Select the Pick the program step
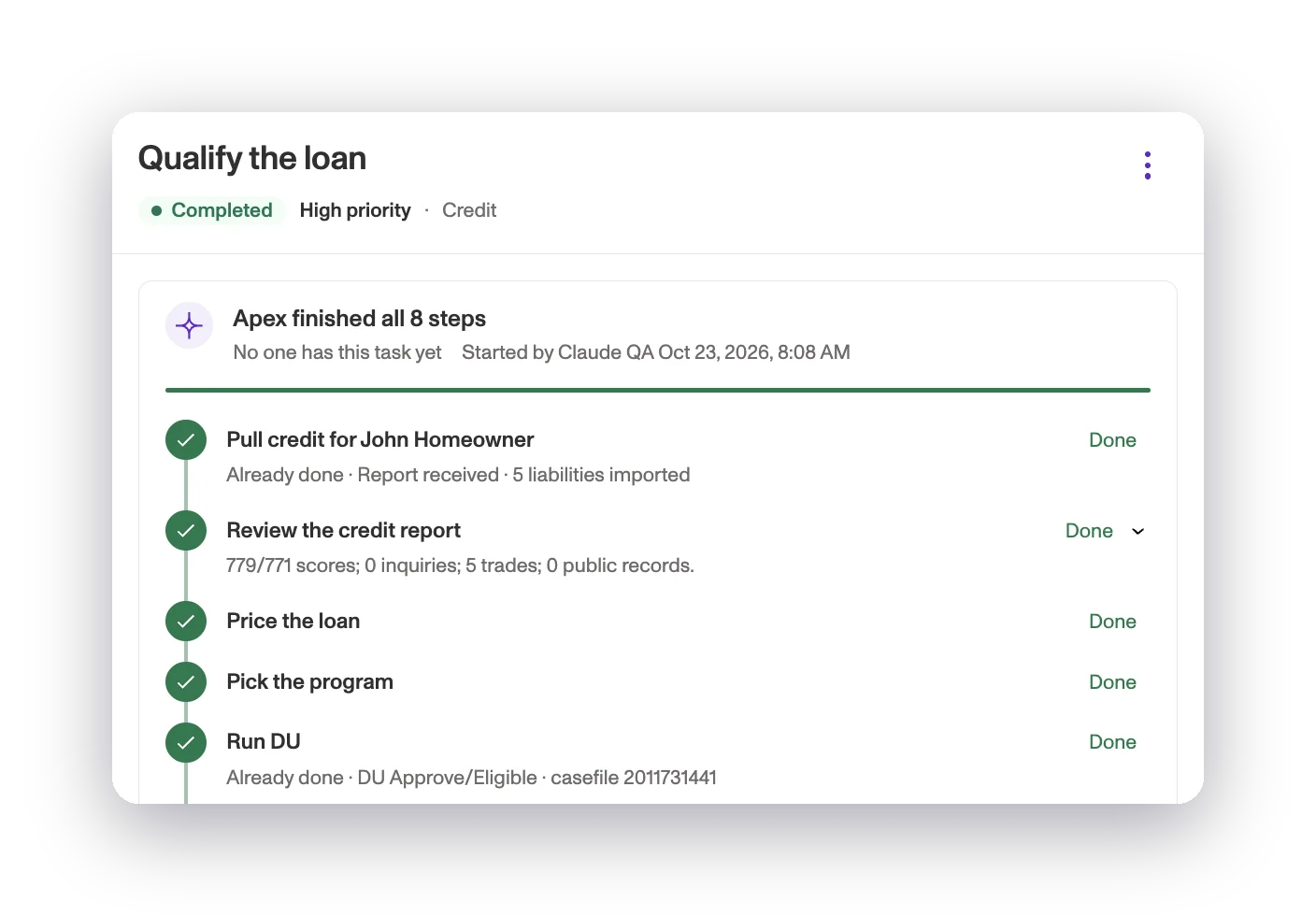This screenshot has width=1316, height=916. (x=310, y=682)
